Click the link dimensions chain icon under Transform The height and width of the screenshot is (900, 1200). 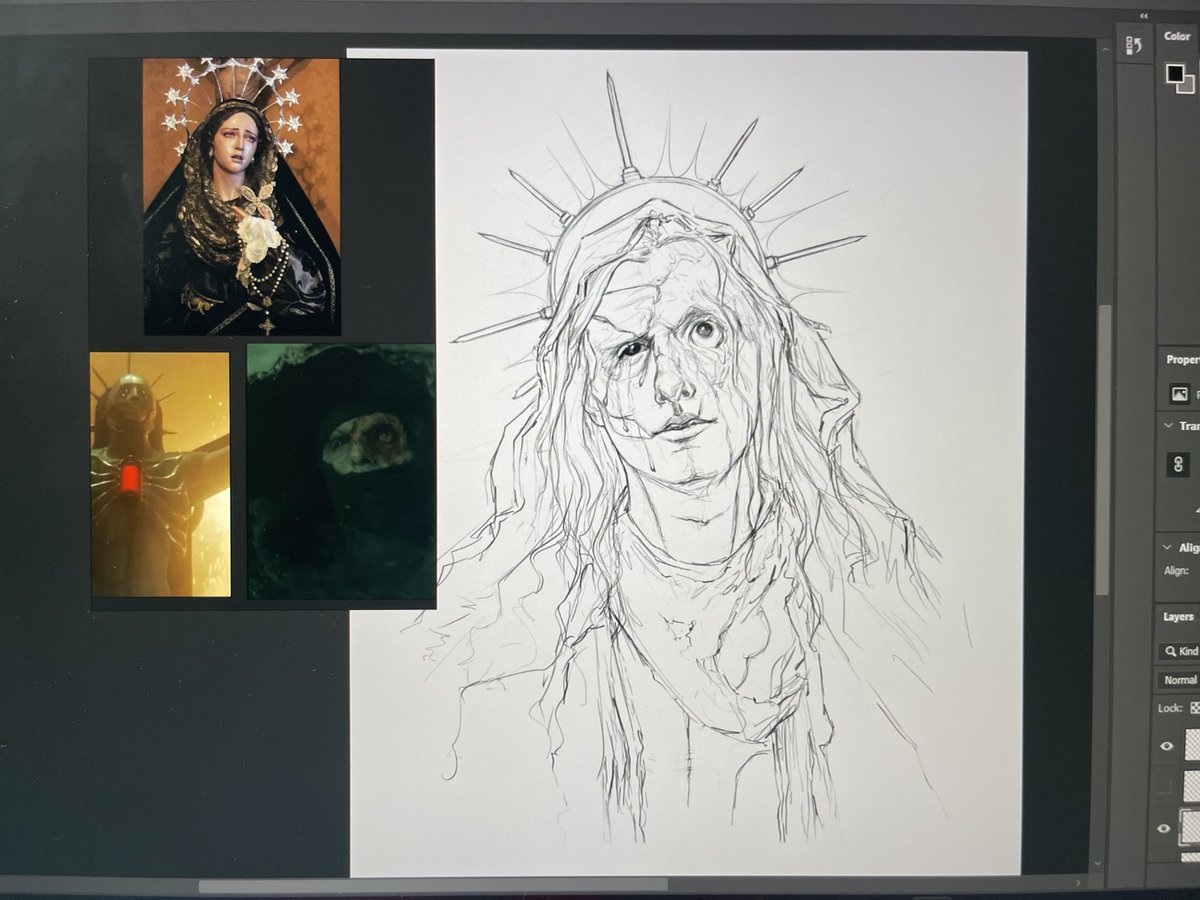point(1179,465)
